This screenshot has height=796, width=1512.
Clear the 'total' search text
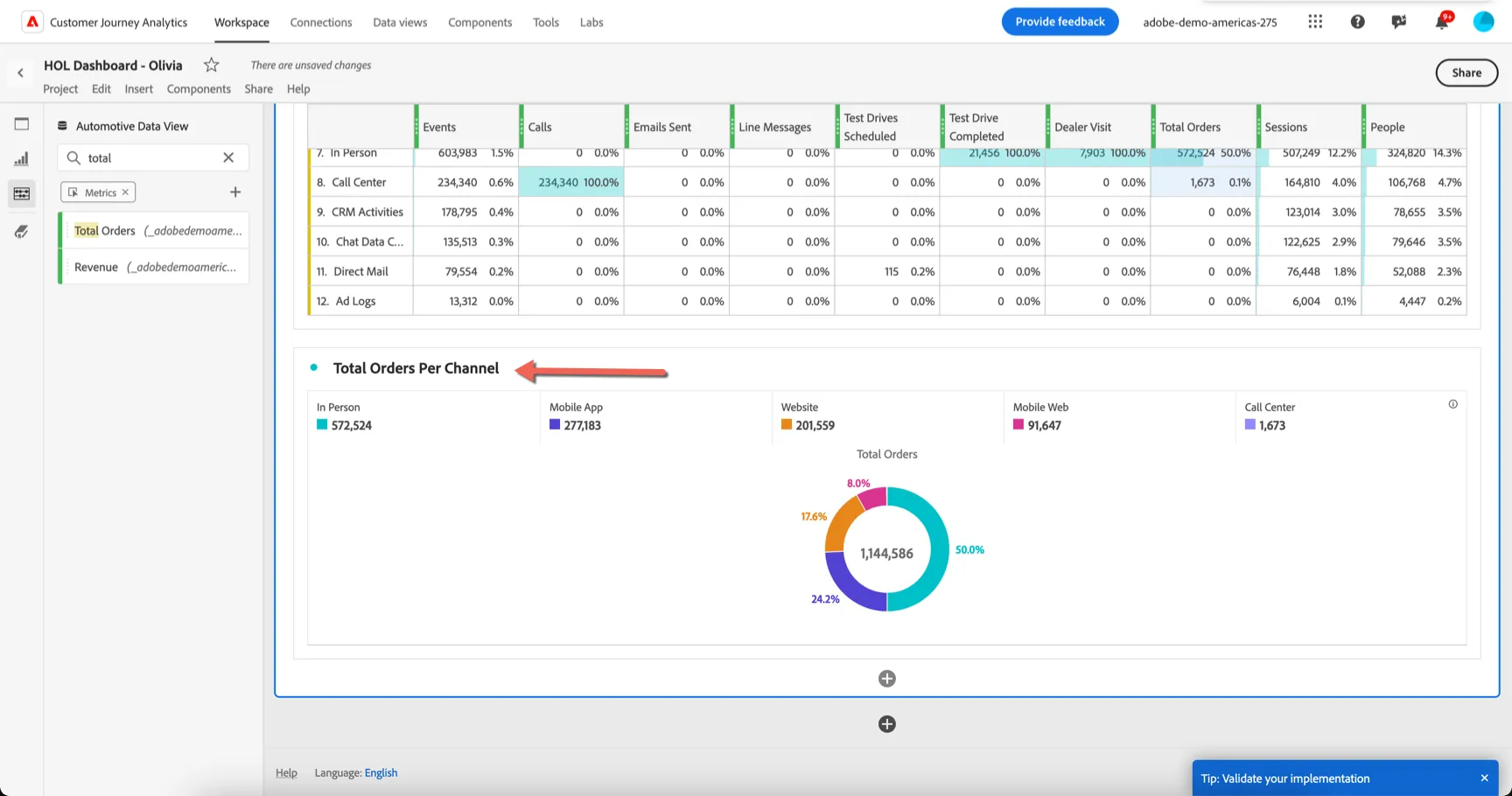pyautogui.click(x=228, y=157)
